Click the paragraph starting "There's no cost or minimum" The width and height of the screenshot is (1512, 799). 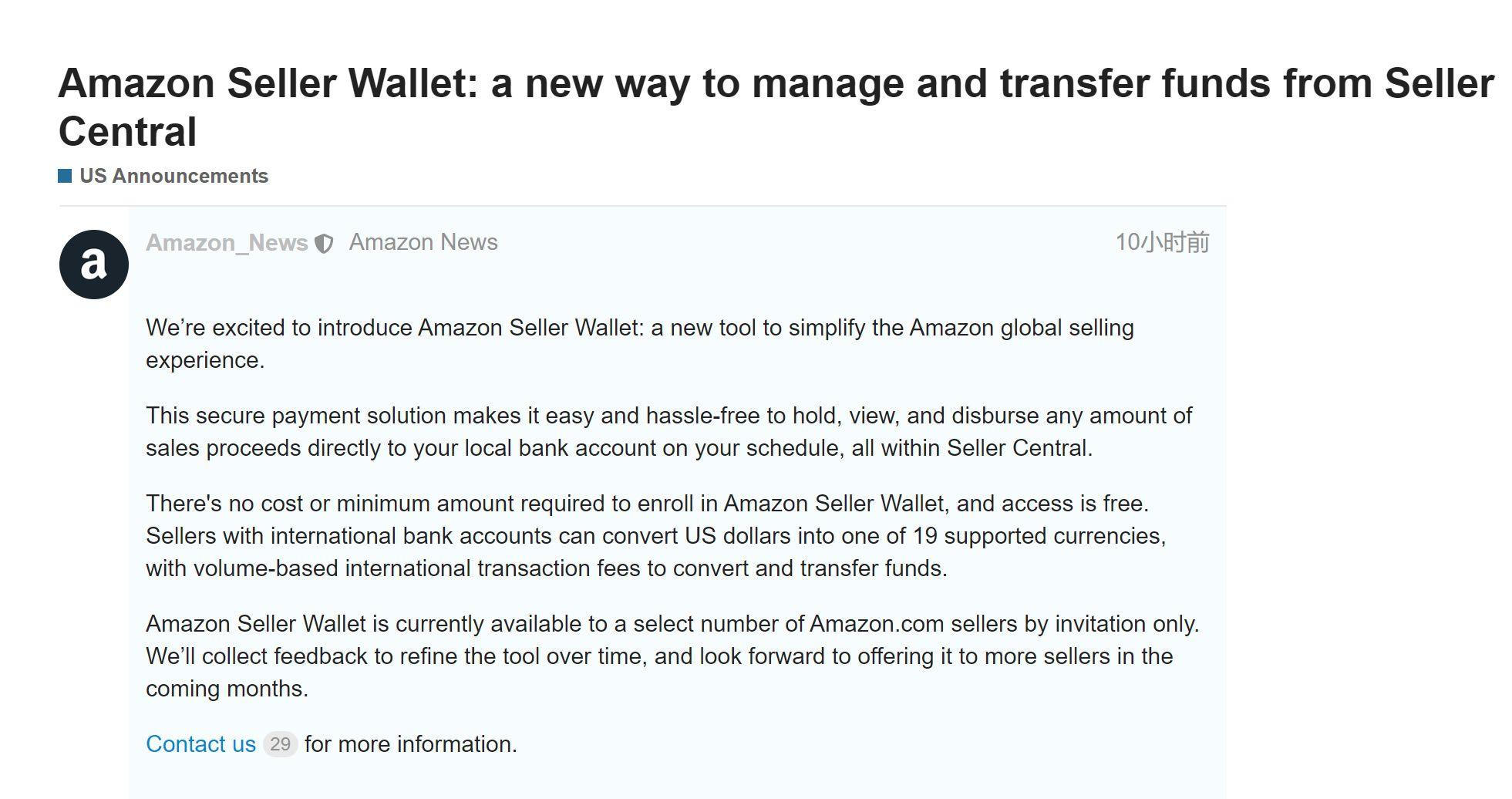coord(656,536)
